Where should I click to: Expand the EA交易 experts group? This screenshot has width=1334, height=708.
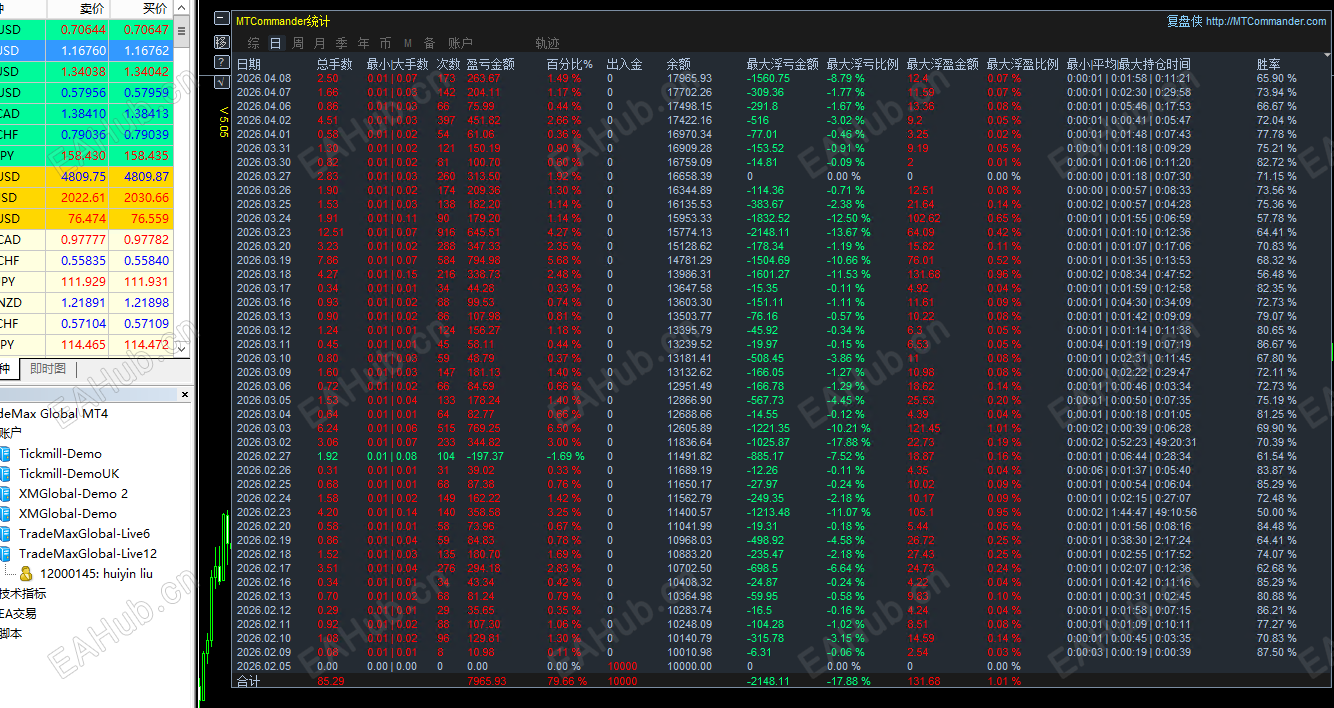[18, 613]
